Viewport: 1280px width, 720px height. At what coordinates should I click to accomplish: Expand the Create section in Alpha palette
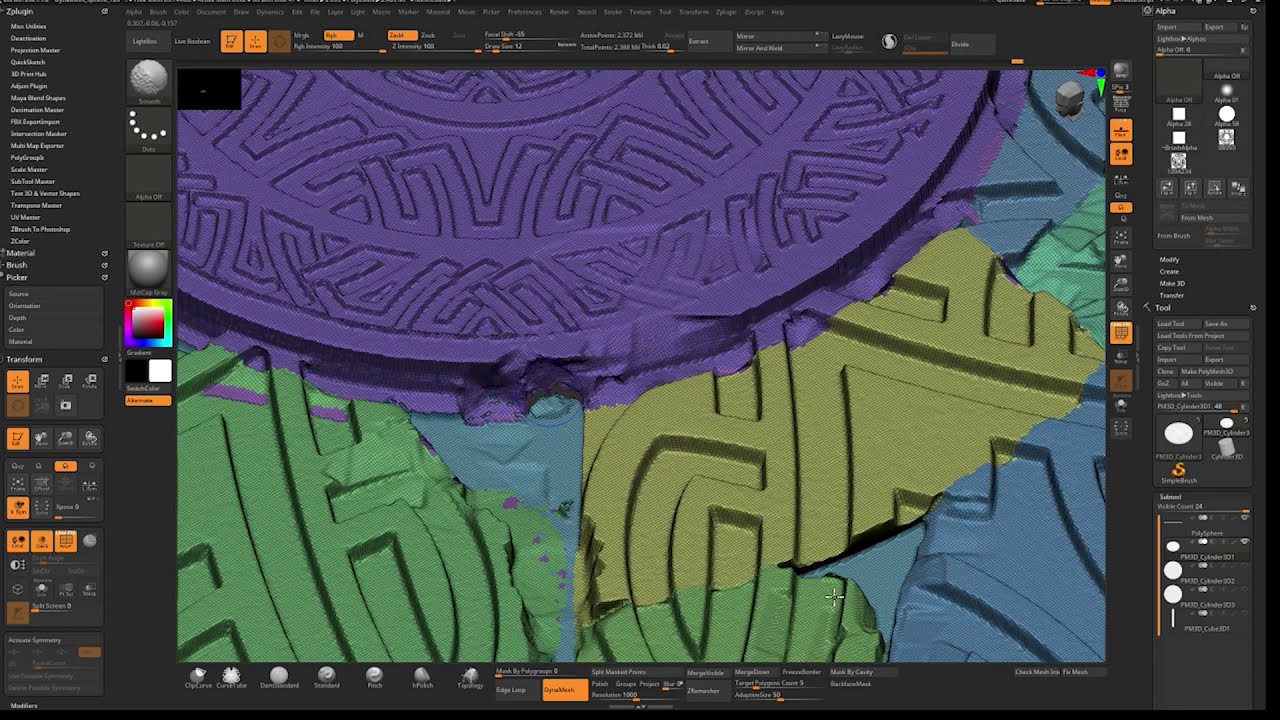coord(1168,272)
